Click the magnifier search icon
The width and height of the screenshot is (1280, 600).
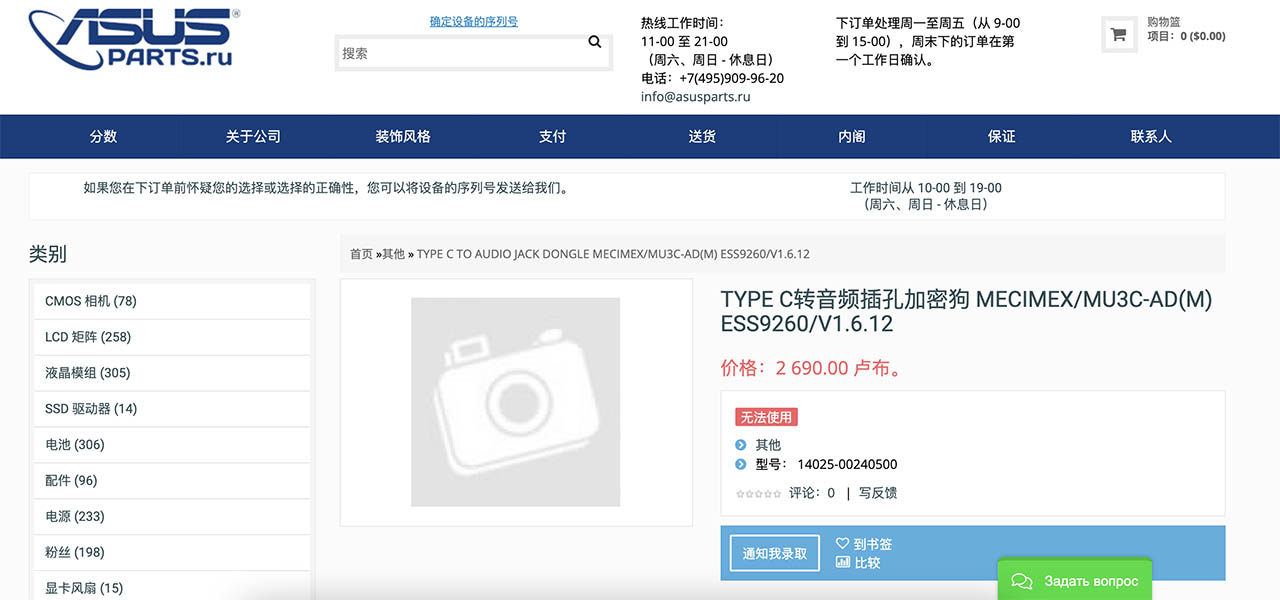coord(595,42)
